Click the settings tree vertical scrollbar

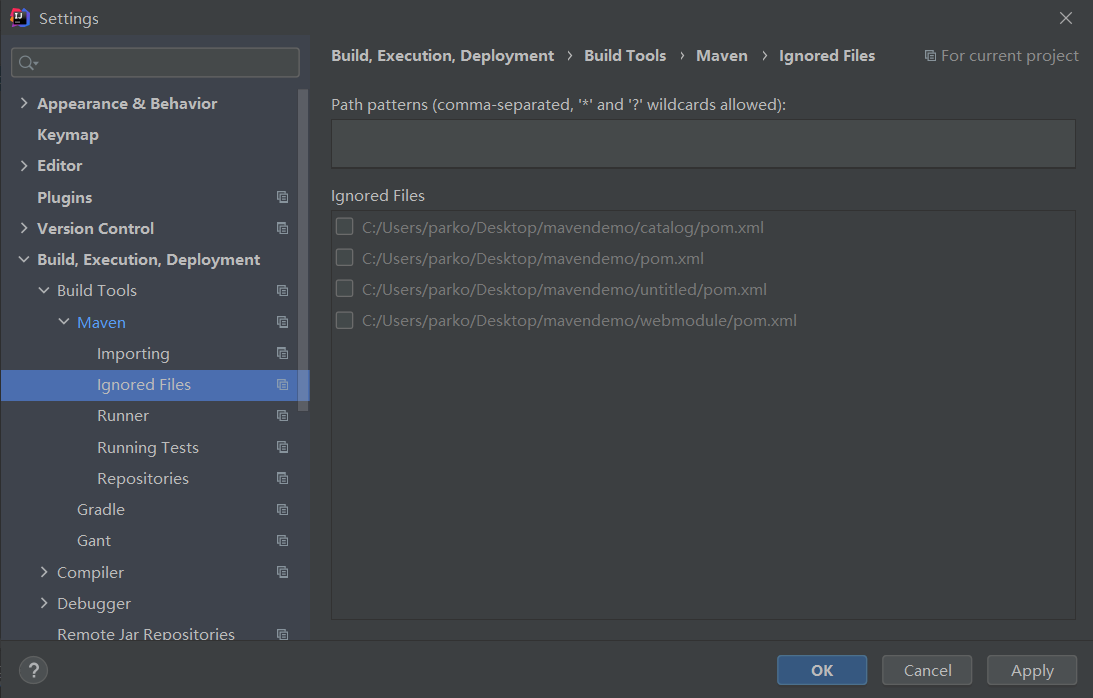pyautogui.click(x=303, y=250)
